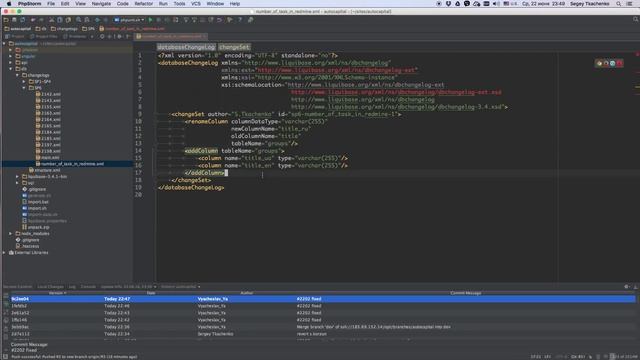
Task: Open the File menu
Action: coord(51,4)
